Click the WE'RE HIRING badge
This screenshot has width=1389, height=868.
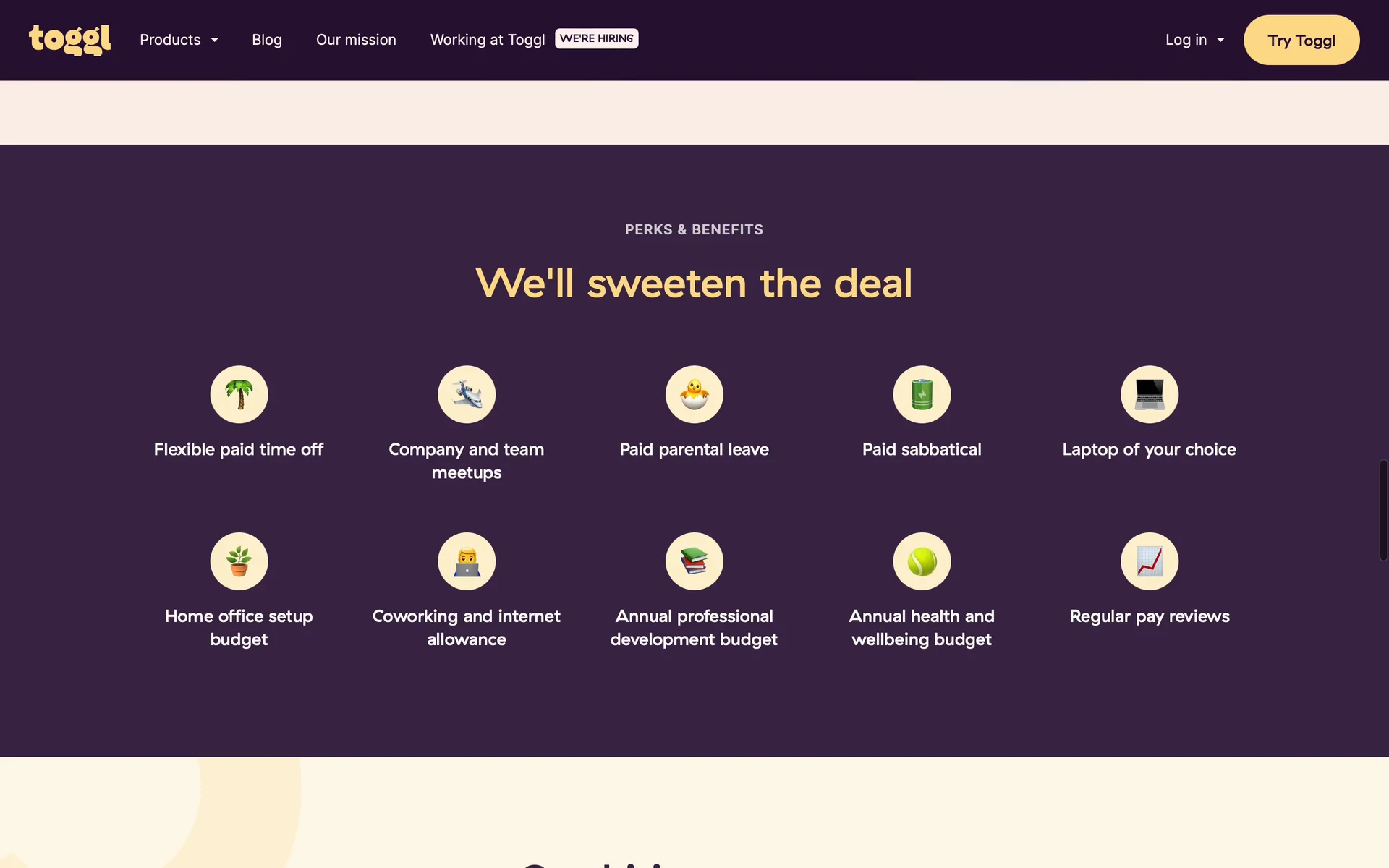pyautogui.click(x=596, y=38)
